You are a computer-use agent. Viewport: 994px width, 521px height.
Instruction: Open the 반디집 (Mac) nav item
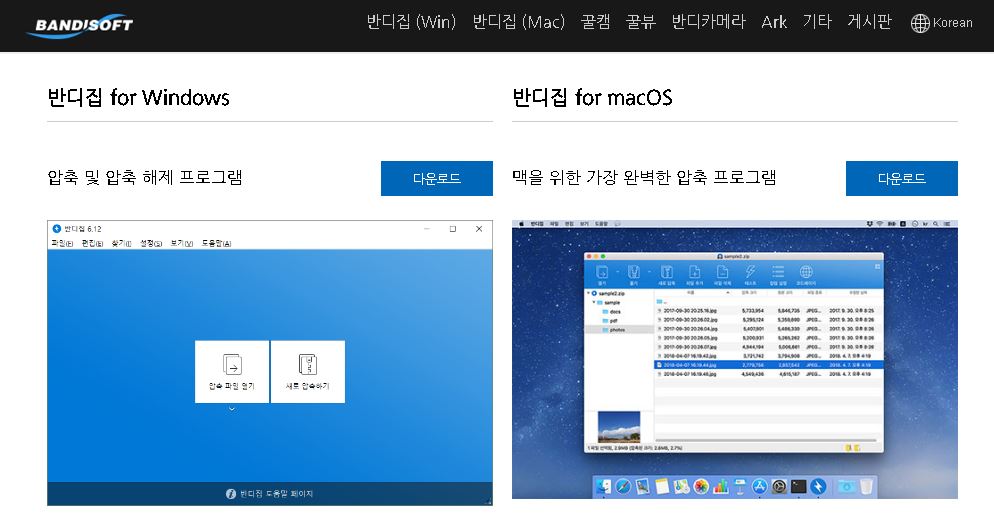click(519, 22)
